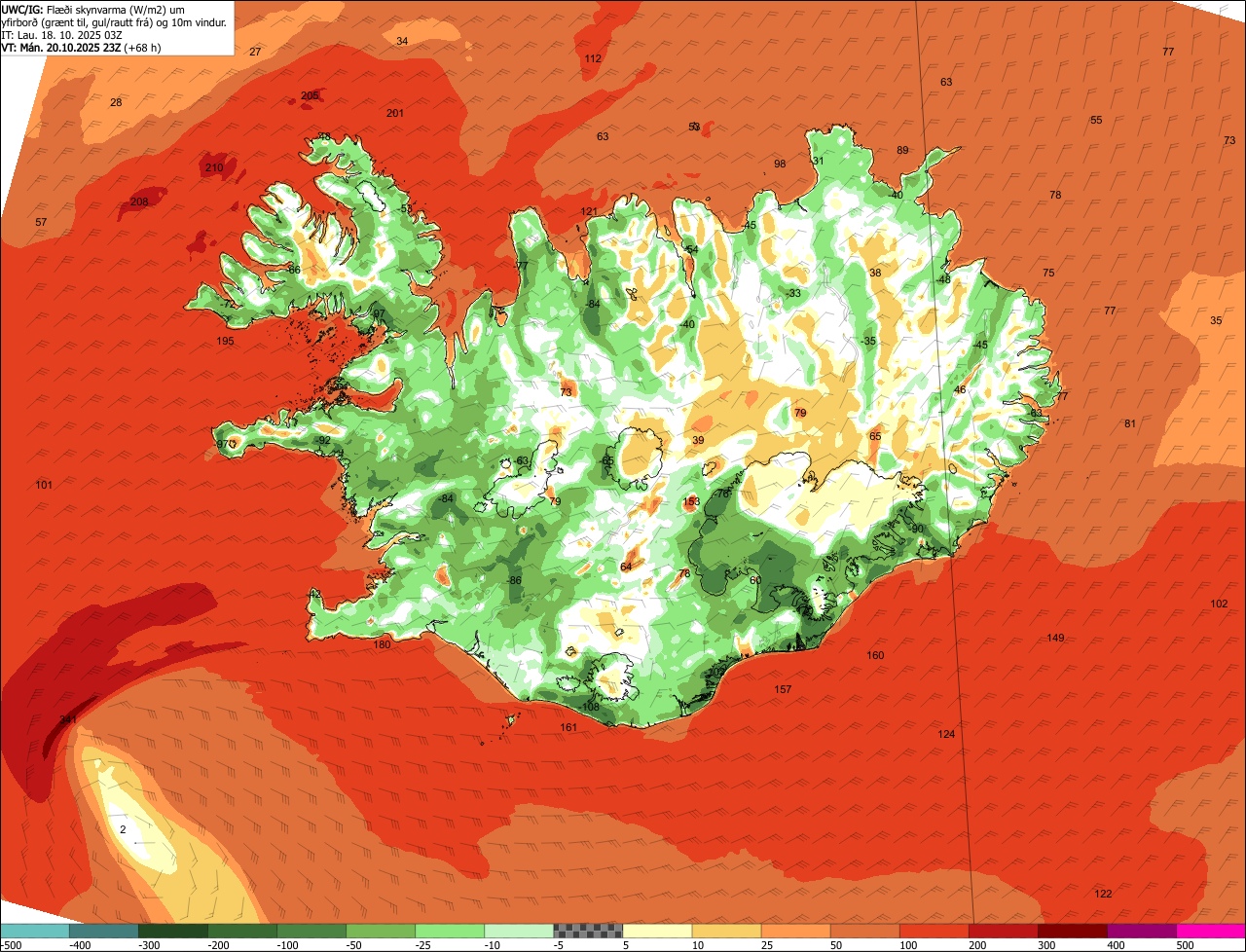Click the ocean value '201'
The width and height of the screenshot is (1246, 952).
[x=395, y=113]
